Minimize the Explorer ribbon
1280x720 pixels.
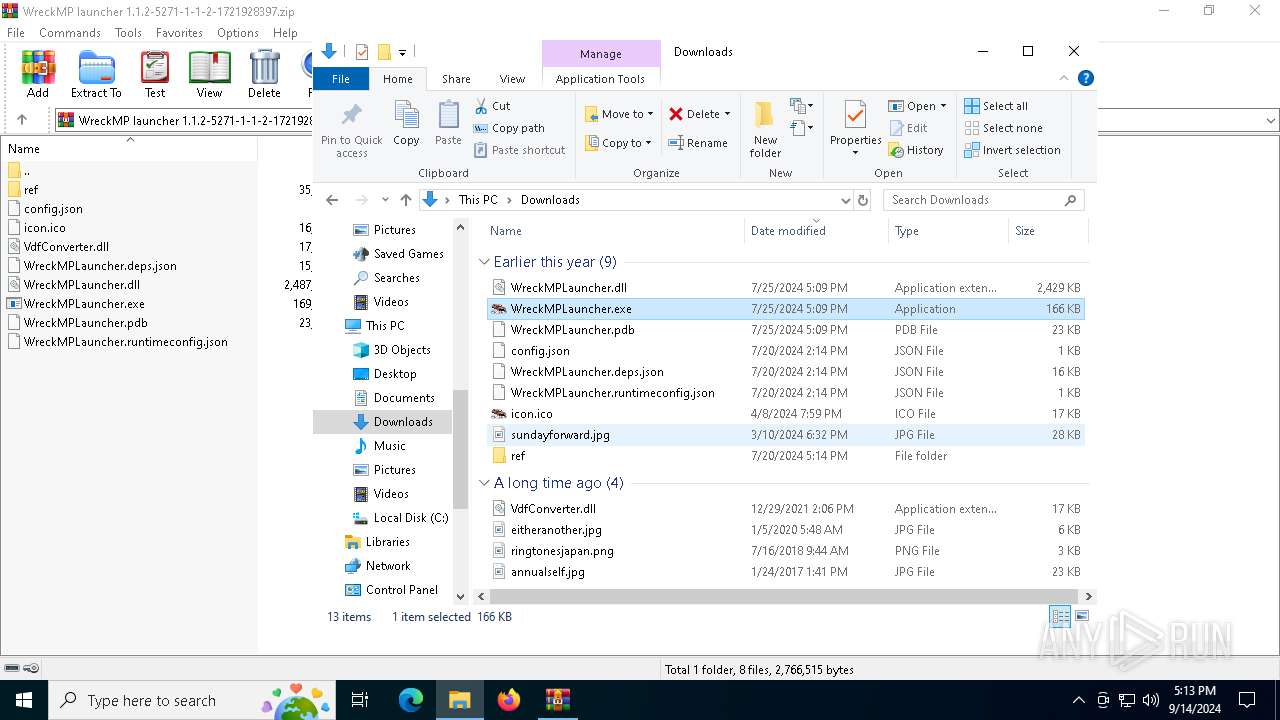tap(1064, 78)
